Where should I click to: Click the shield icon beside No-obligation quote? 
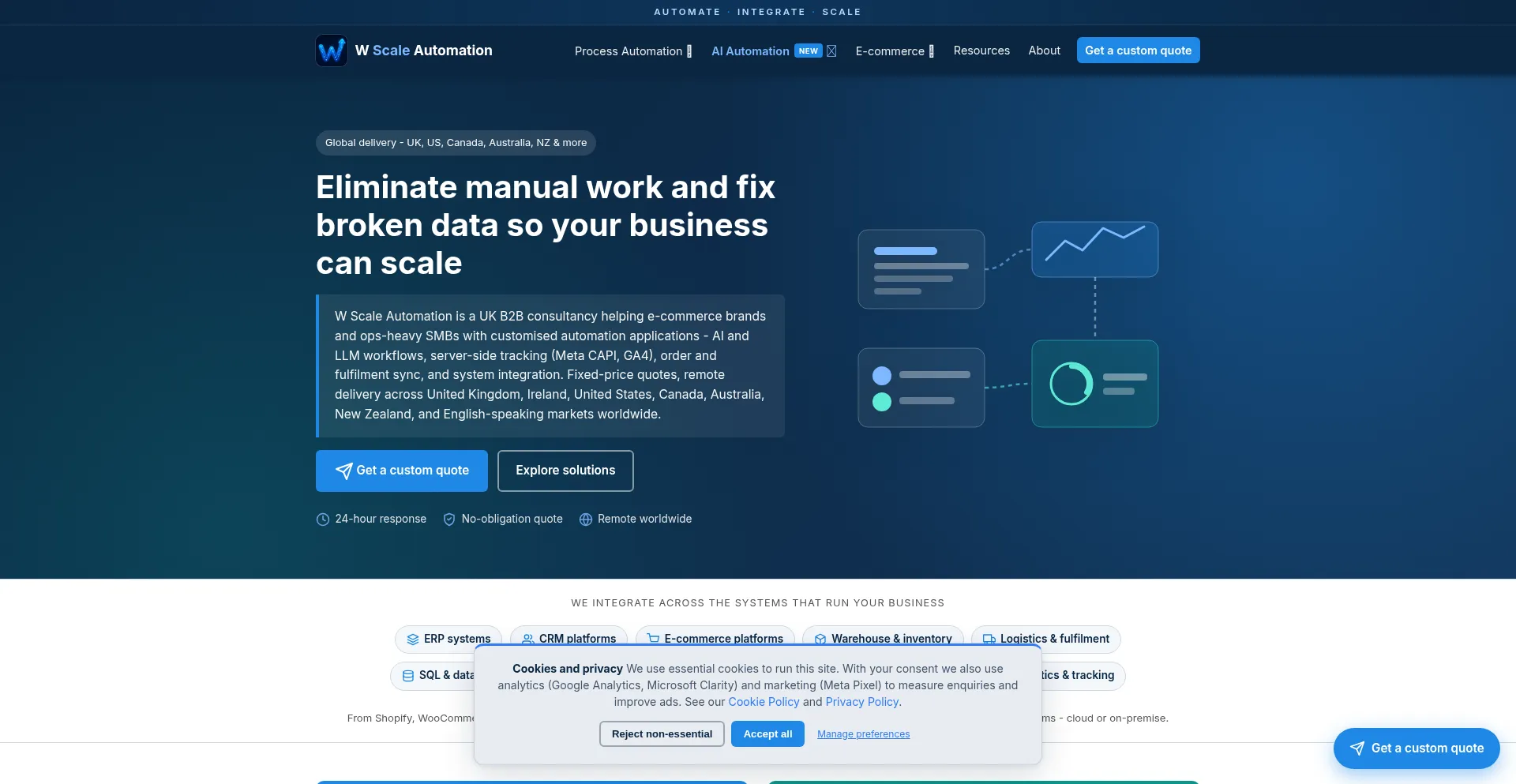[449, 520]
